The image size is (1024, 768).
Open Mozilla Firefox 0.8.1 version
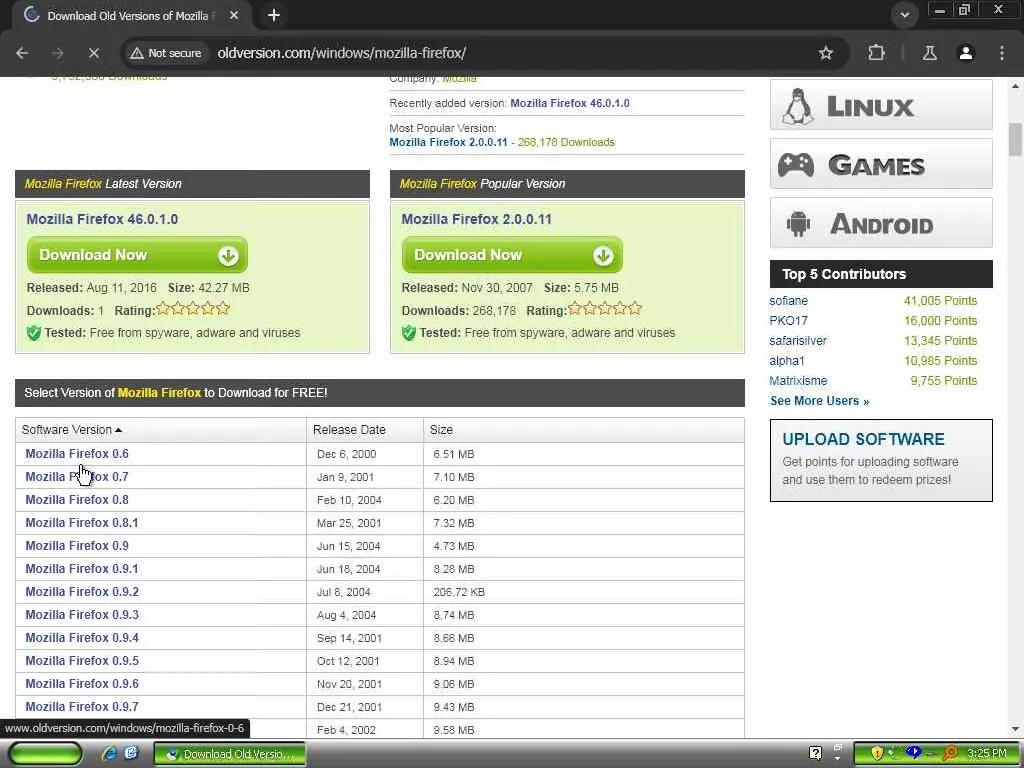[x=82, y=522]
